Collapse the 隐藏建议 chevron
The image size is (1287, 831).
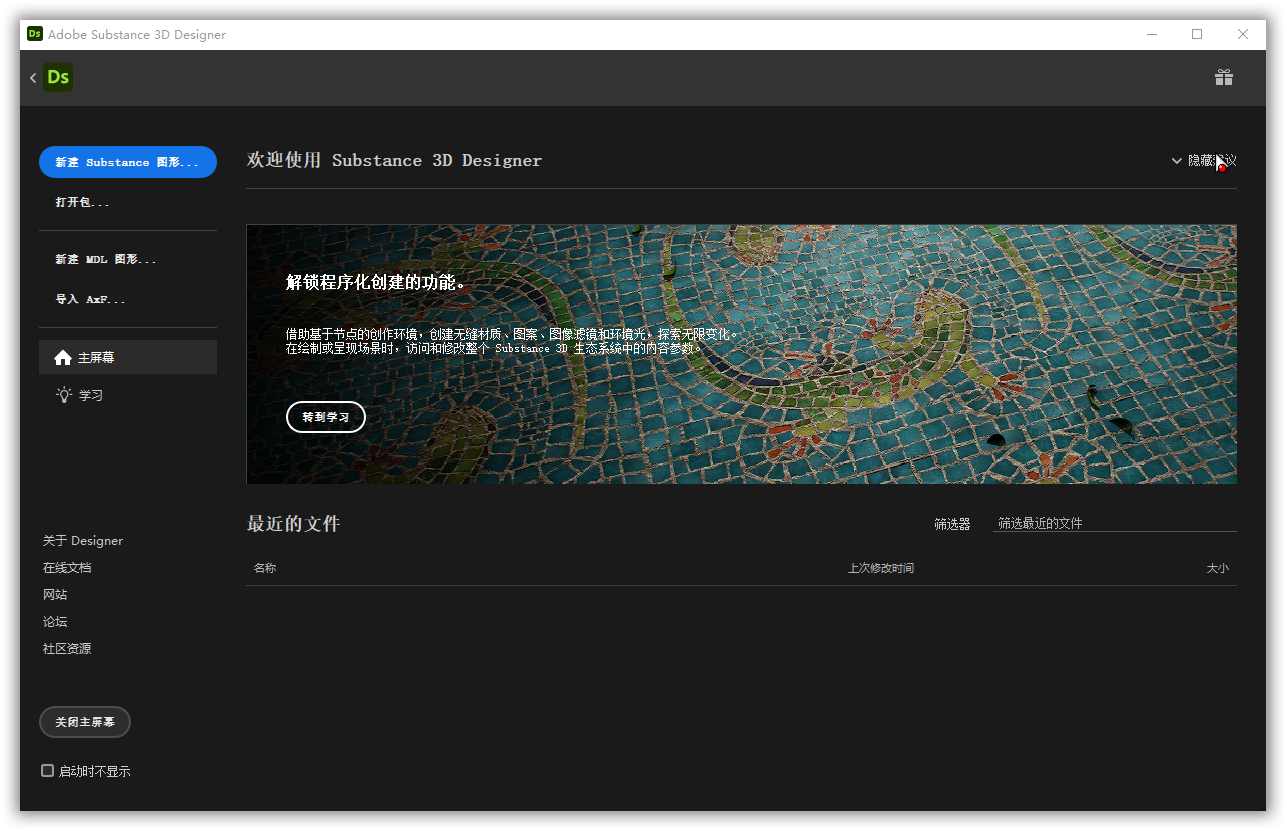[x=1177, y=161]
